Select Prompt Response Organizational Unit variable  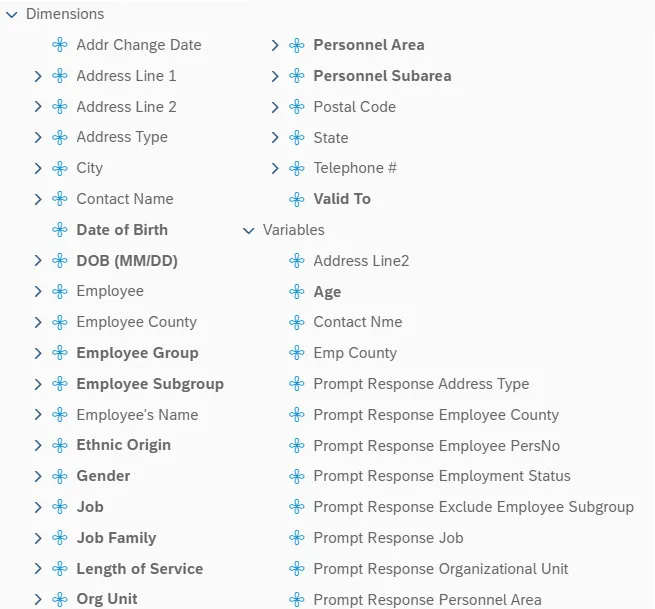click(x=440, y=569)
